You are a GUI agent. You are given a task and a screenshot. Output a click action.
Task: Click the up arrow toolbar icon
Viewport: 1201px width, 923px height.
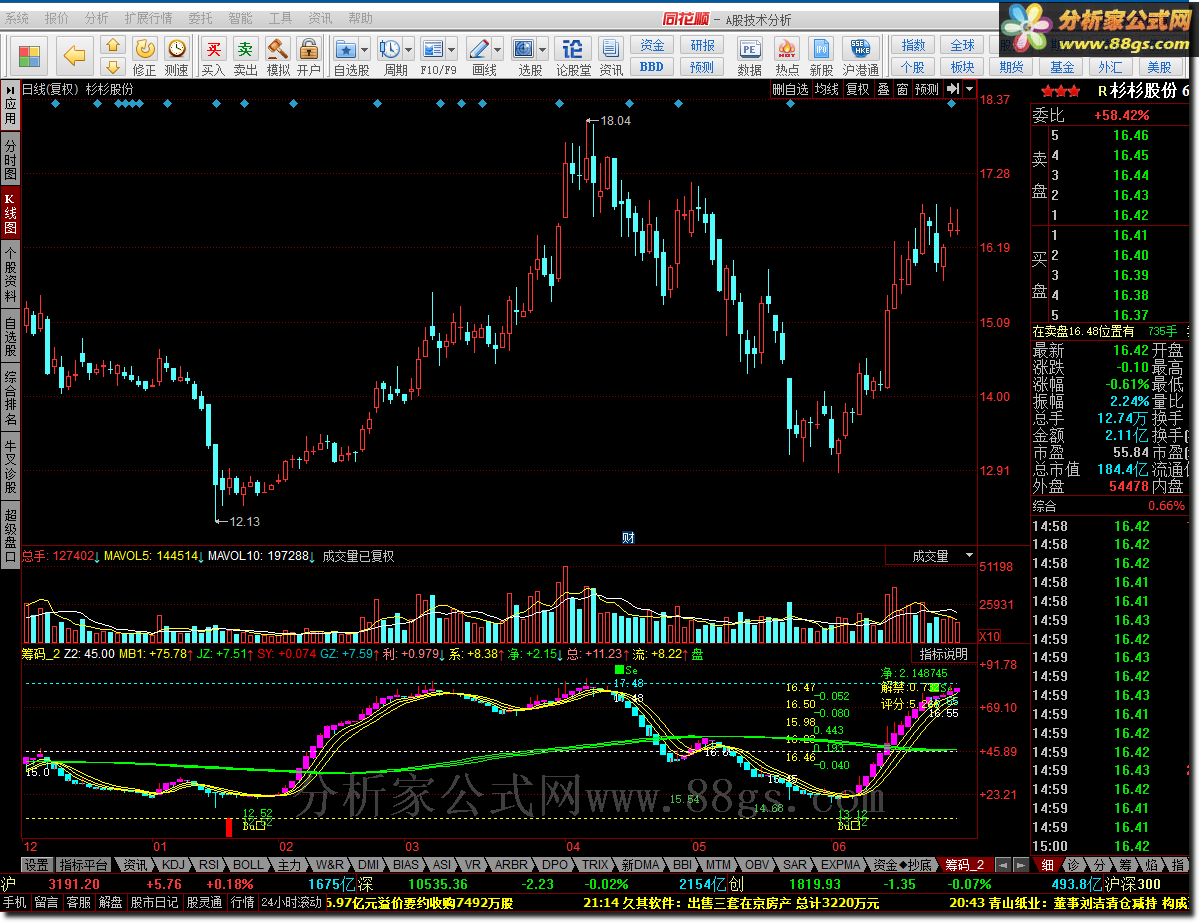(113, 46)
